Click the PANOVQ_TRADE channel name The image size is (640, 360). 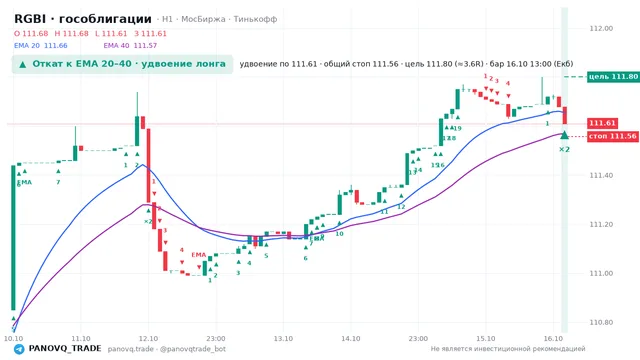[x=65, y=349]
